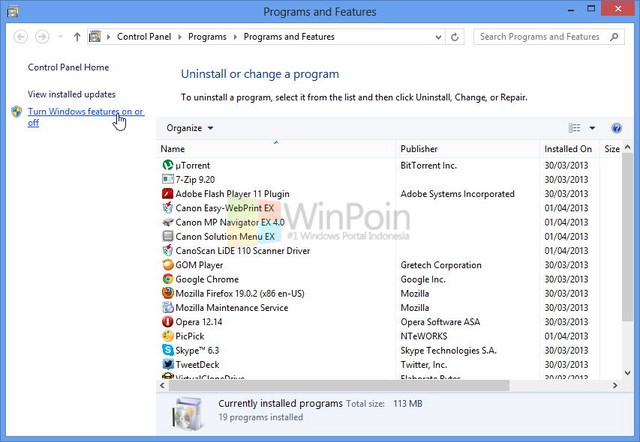640x442 pixels.
Task: Go up one level with Up arrow
Action: click(x=77, y=37)
